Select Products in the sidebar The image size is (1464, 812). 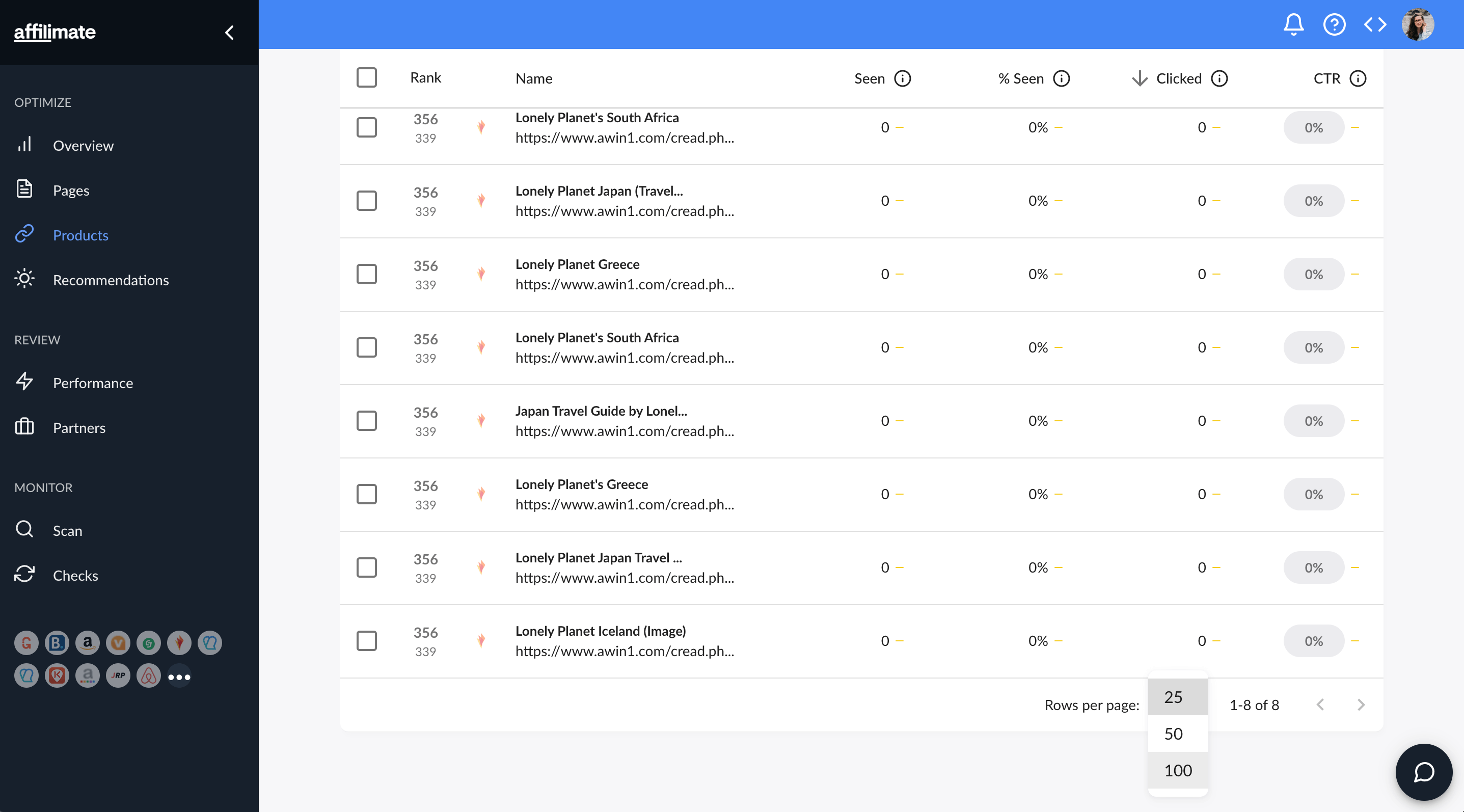point(80,235)
